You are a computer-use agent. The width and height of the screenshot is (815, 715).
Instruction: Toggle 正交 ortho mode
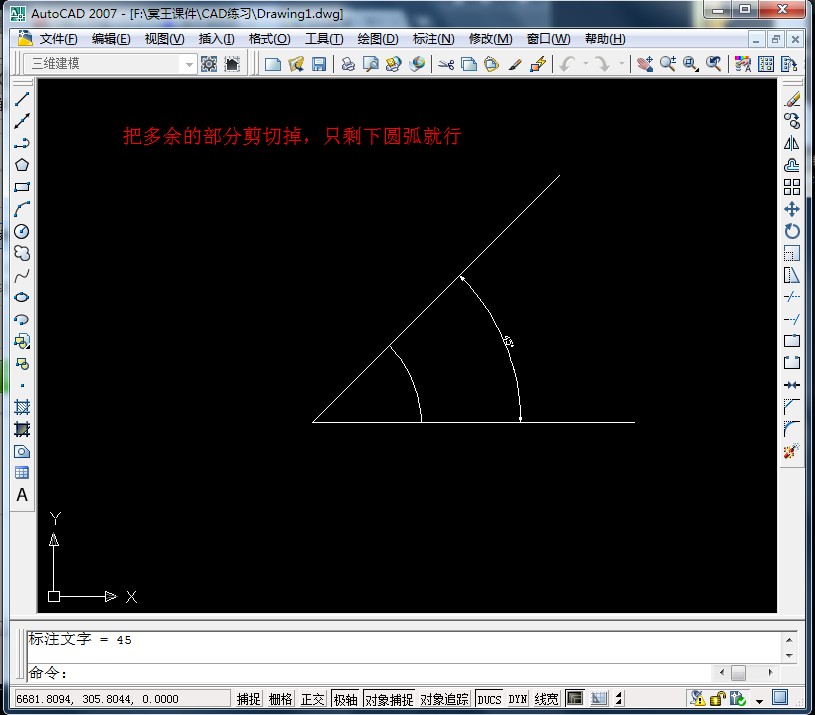tap(312, 699)
